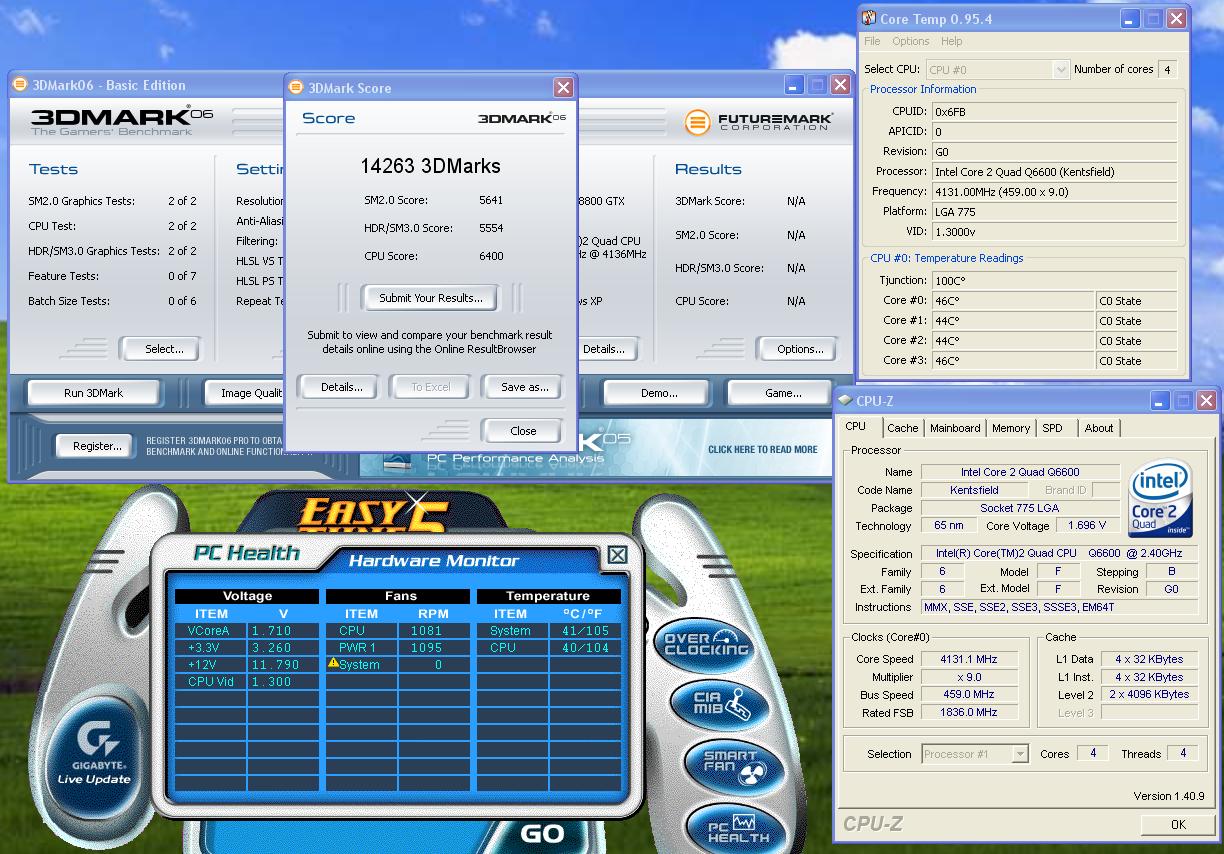1224x854 pixels.
Task: Click the 14263 3DMarks score text
Action: (431, 166)
